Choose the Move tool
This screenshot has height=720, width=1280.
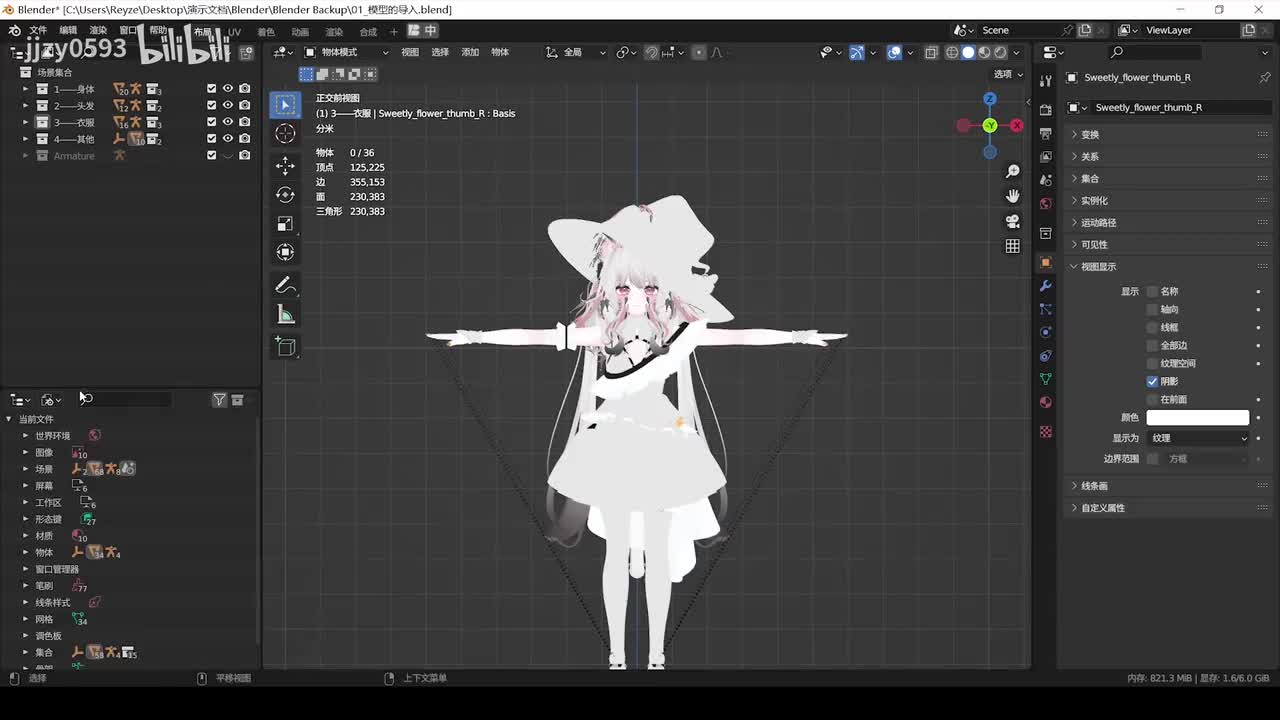pos(285,165)
